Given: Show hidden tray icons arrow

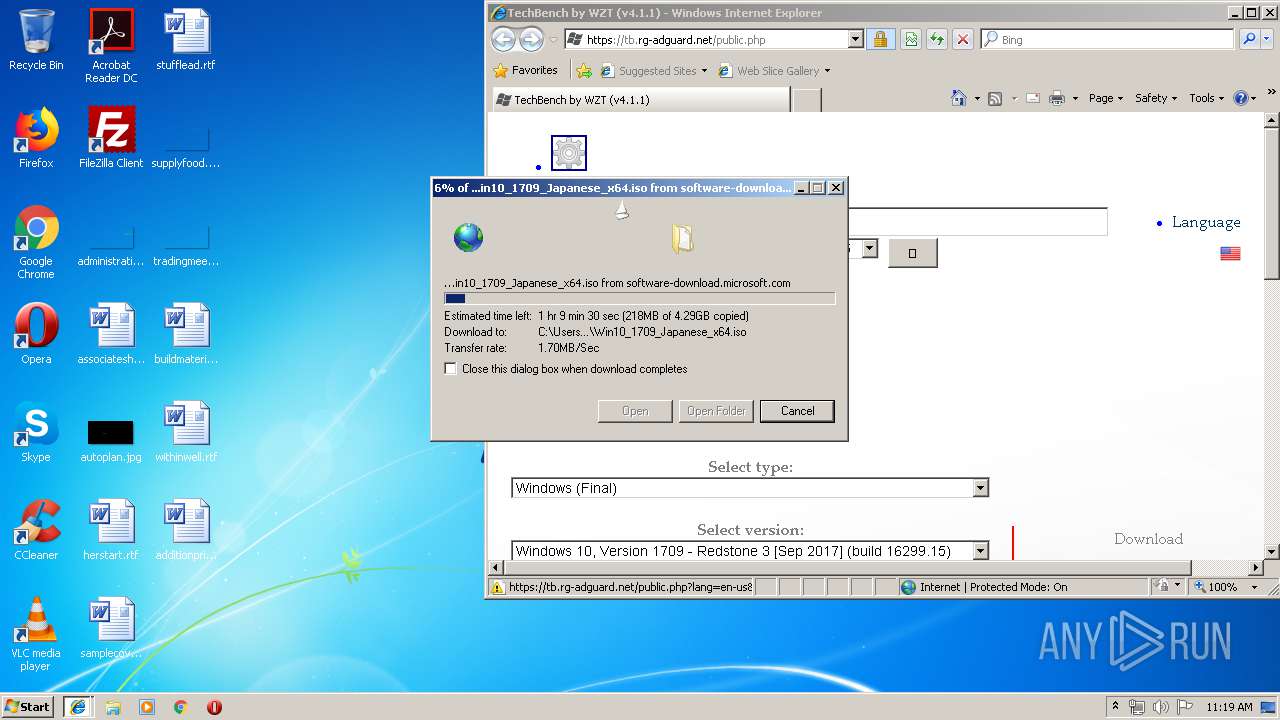Looking at the screenshot, I should tap(1115, 707).
